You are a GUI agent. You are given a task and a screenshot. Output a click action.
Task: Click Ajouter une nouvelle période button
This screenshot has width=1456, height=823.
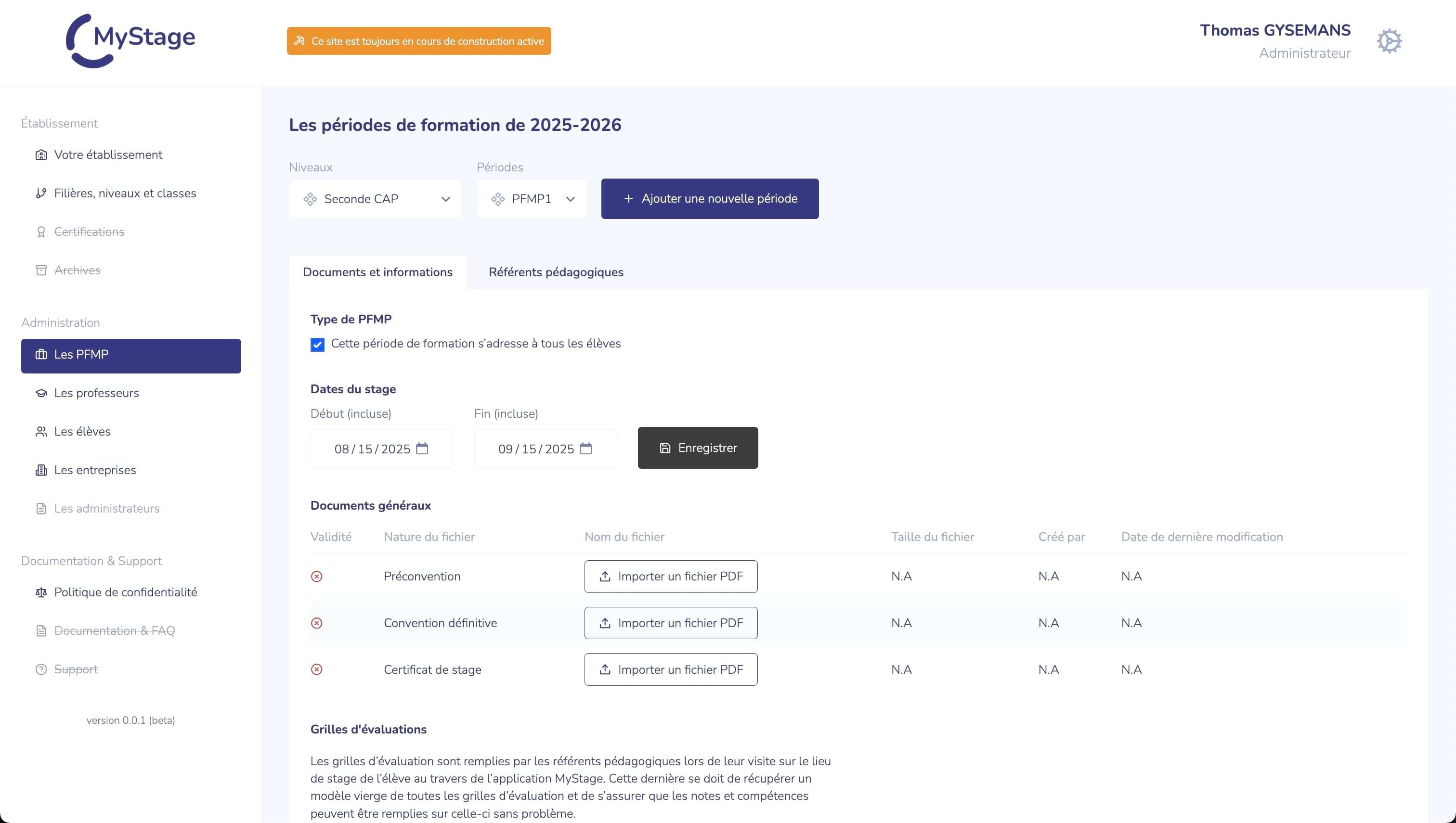pos(710,198)
